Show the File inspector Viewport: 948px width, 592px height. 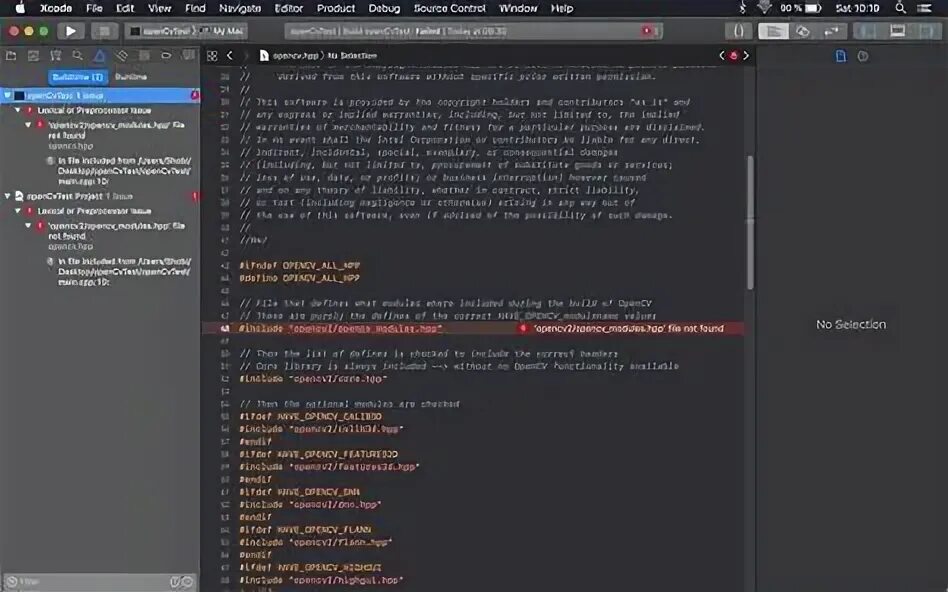[840, 56]
